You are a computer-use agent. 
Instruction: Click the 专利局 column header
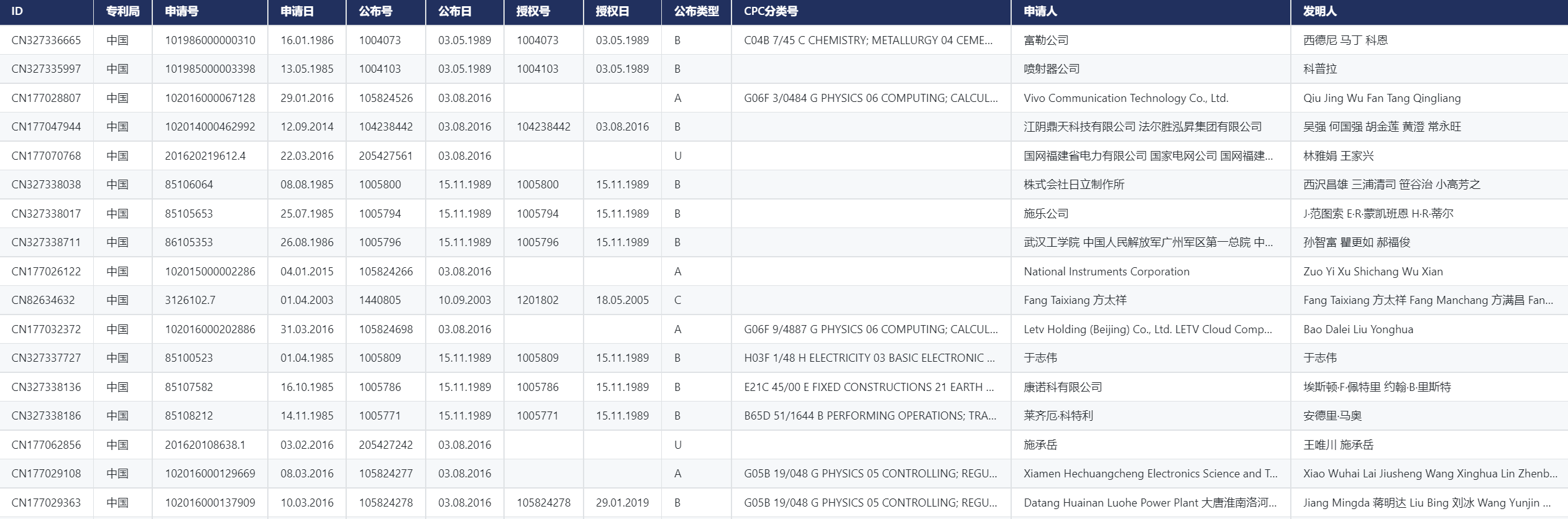coord(122,11)
